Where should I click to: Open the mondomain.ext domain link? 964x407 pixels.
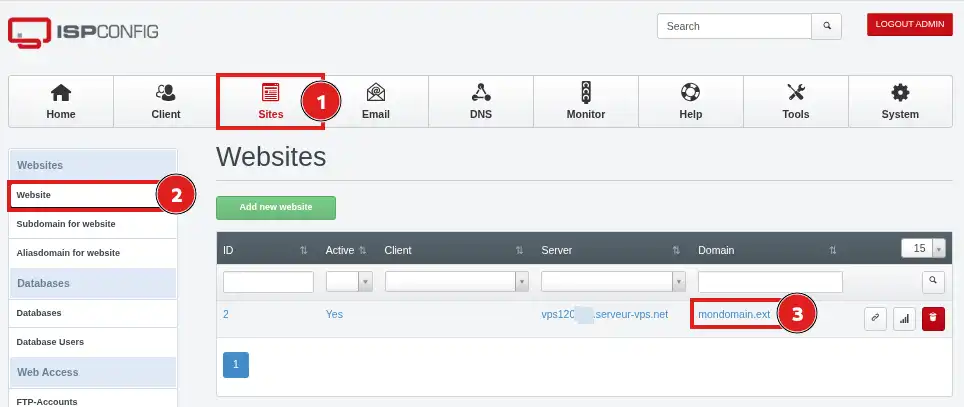coord(734,314)
